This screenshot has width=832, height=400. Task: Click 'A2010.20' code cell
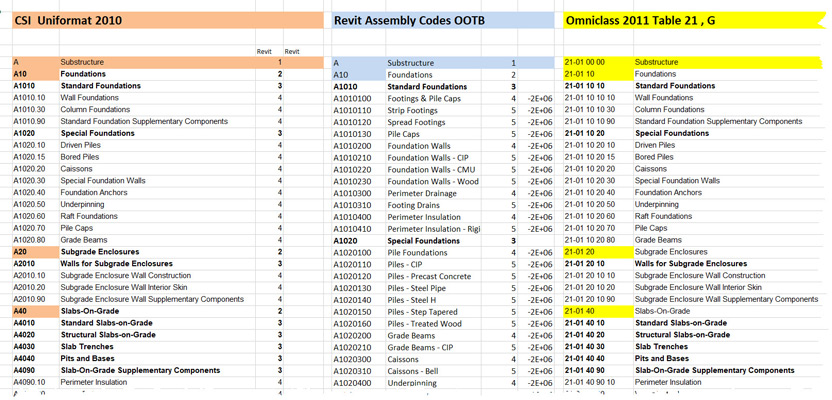tap(36, 288)
